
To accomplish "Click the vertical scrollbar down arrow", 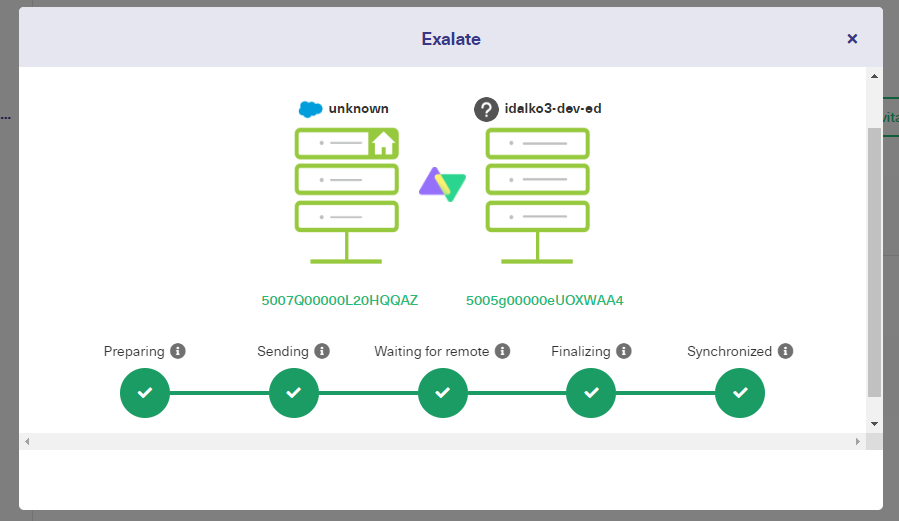I will pyautogui.click(x=874, y=424).
